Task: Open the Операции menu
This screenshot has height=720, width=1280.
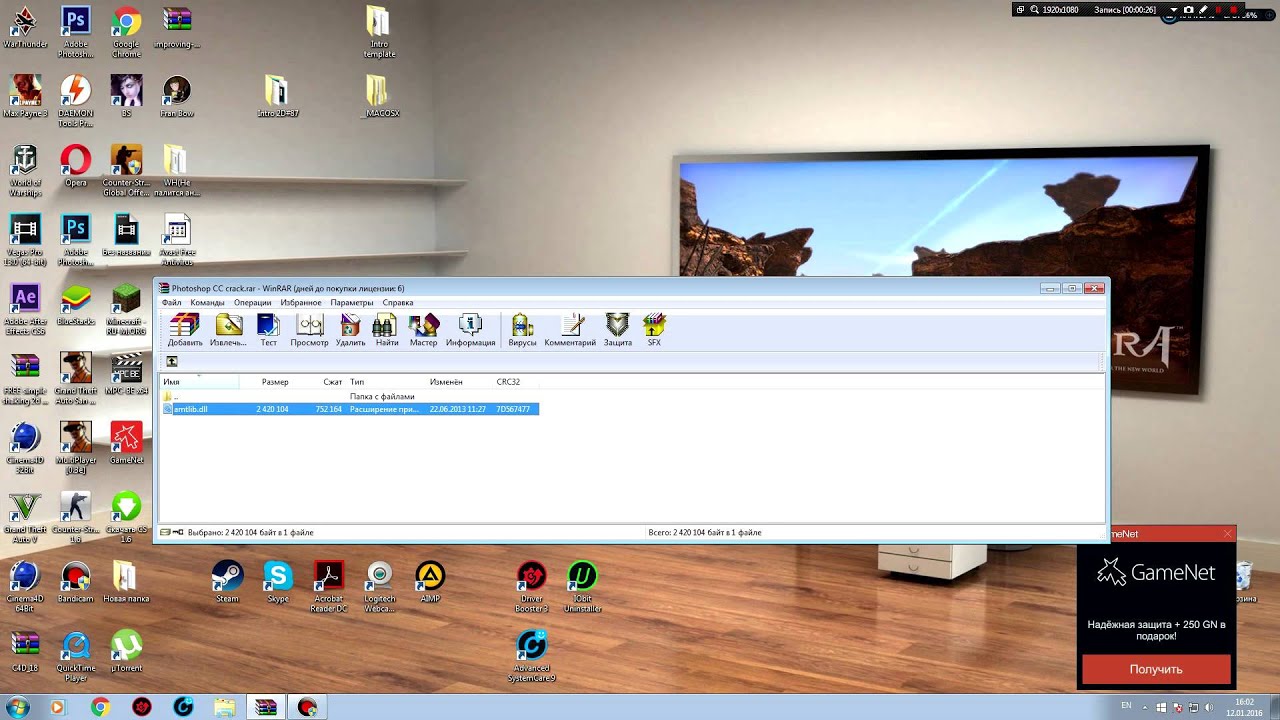Action: click(x=253, y=302)
